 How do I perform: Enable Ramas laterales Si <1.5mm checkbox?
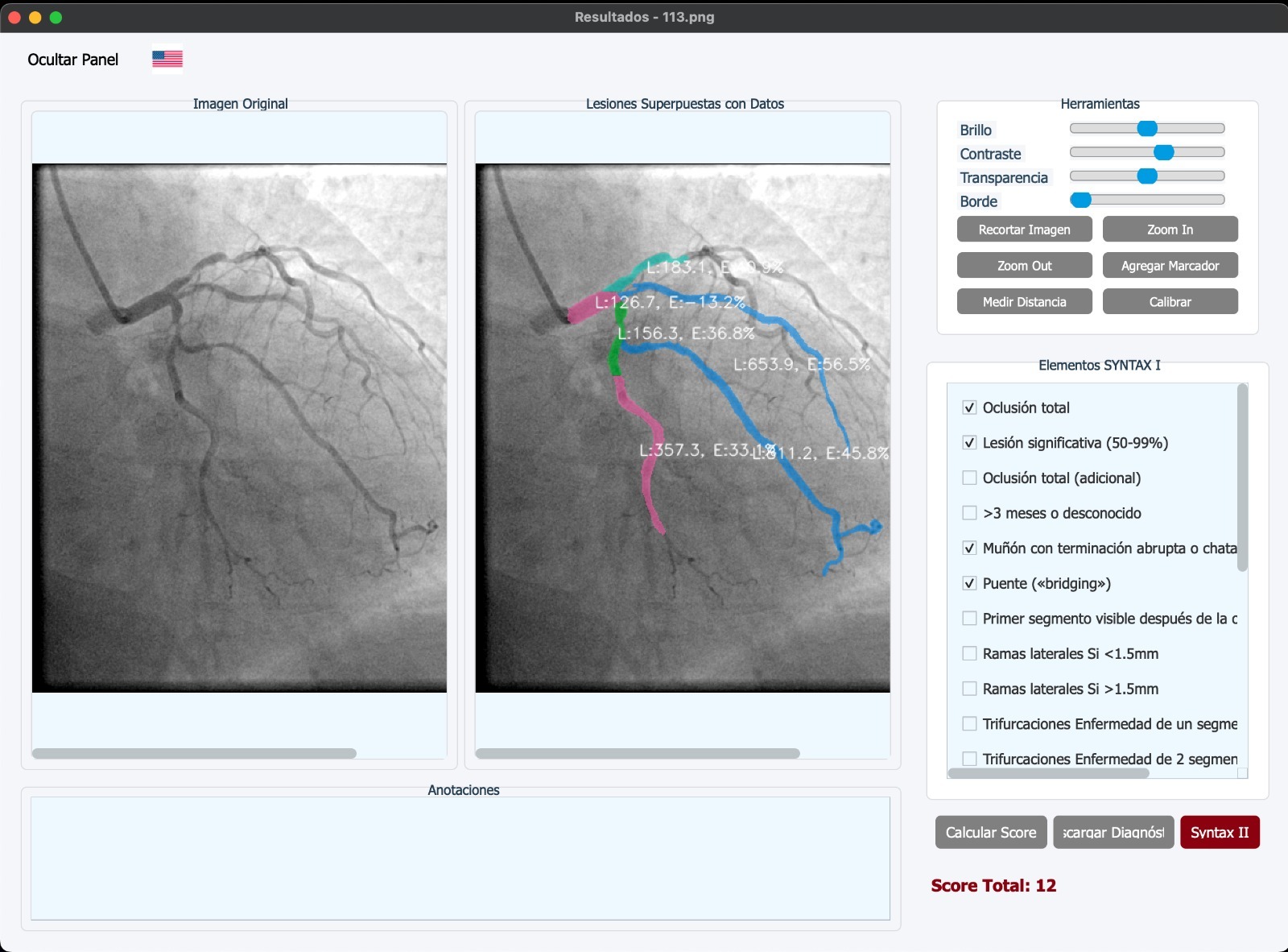[970, 654]
